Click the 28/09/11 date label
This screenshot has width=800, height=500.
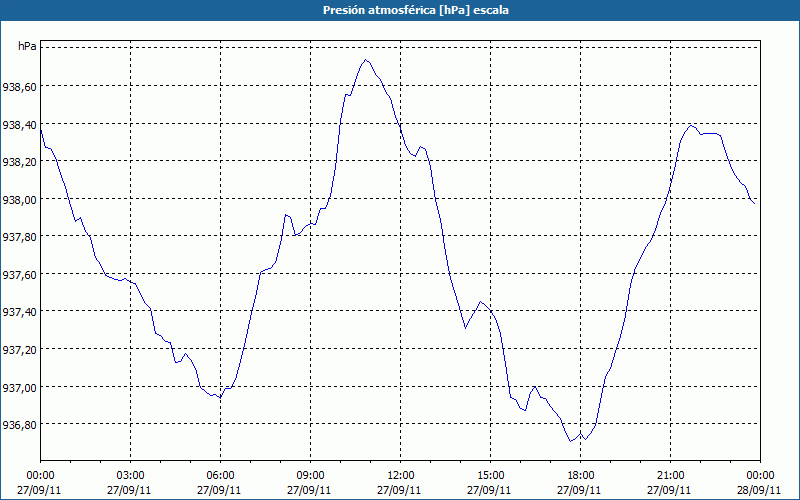pos(760,490)
